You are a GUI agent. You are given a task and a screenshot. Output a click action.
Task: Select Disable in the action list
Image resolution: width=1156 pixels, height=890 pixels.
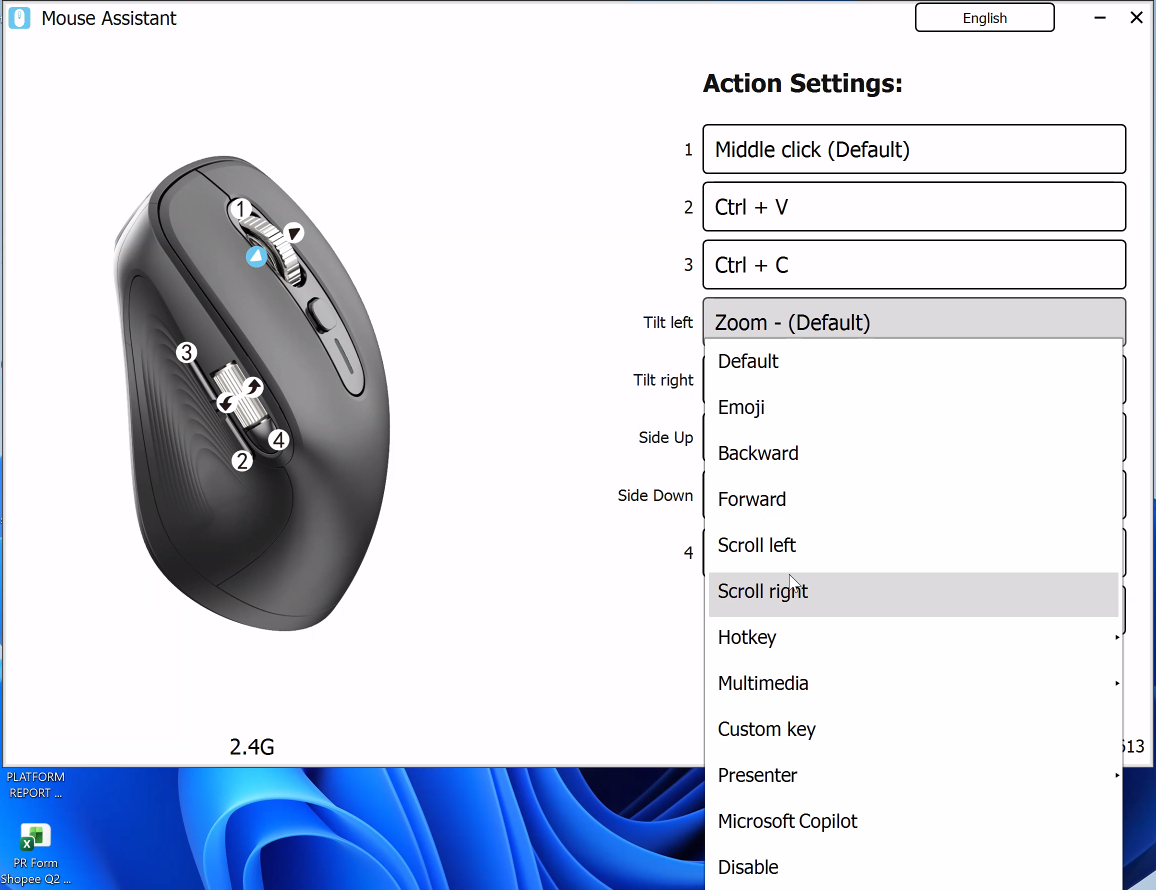click(913, 867)
